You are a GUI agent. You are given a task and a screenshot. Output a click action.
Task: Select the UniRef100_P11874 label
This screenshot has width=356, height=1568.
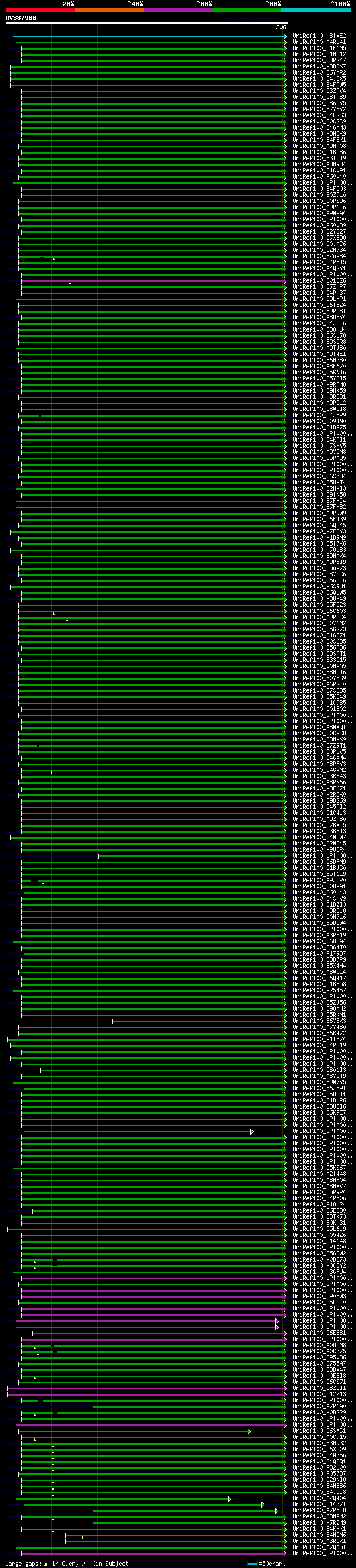(x=319, y=1040)
